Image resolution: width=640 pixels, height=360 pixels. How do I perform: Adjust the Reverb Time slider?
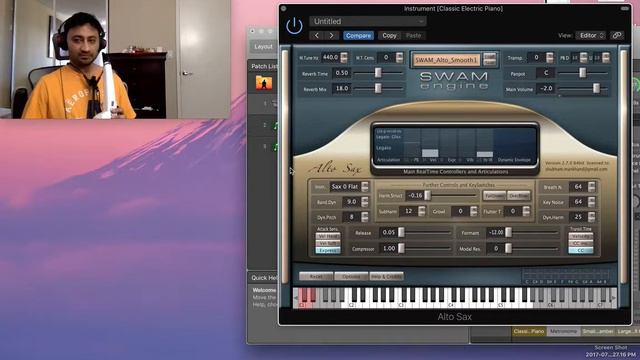[378, 73]
